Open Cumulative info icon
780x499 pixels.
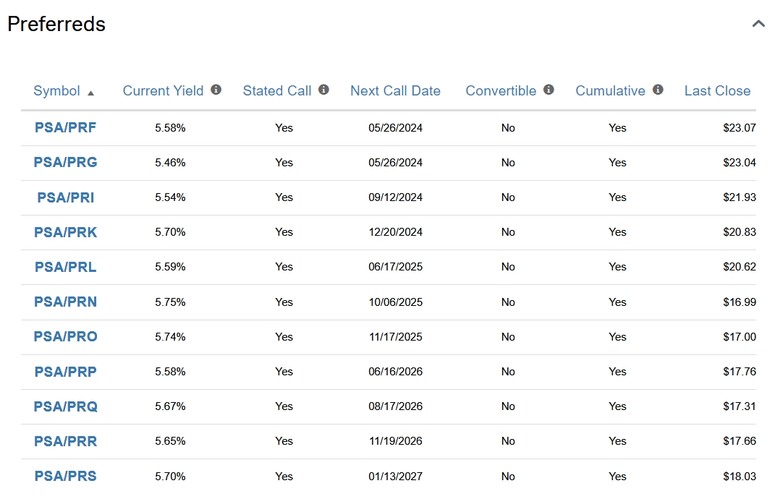click(x=658, y=90)
